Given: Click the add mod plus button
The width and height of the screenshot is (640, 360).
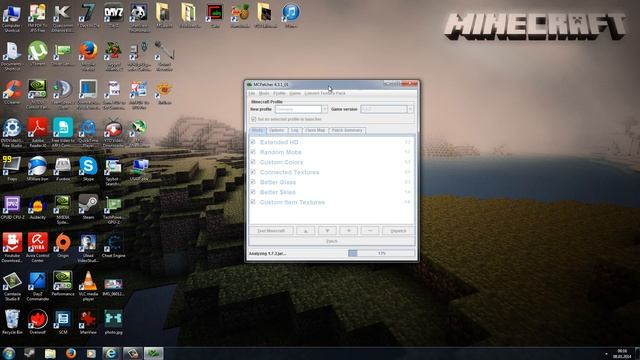Looking at the screenshot, I should 349,231.
